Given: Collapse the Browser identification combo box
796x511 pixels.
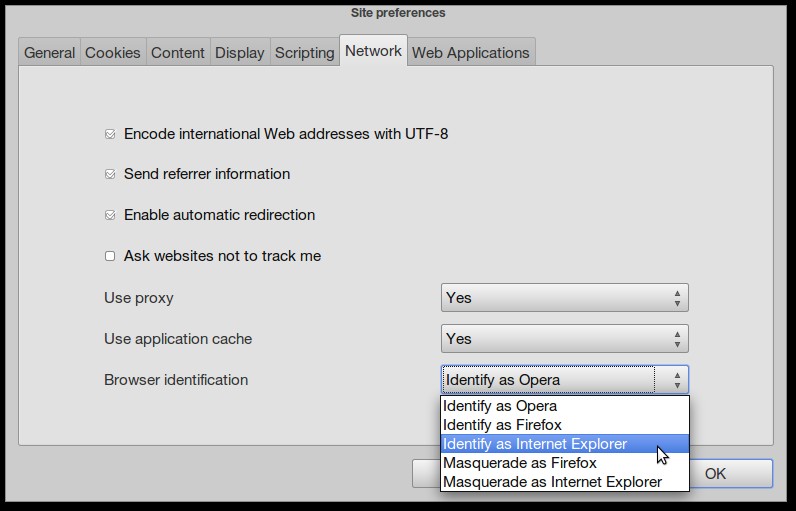Looking at the screenshot, I should [564, 380].
